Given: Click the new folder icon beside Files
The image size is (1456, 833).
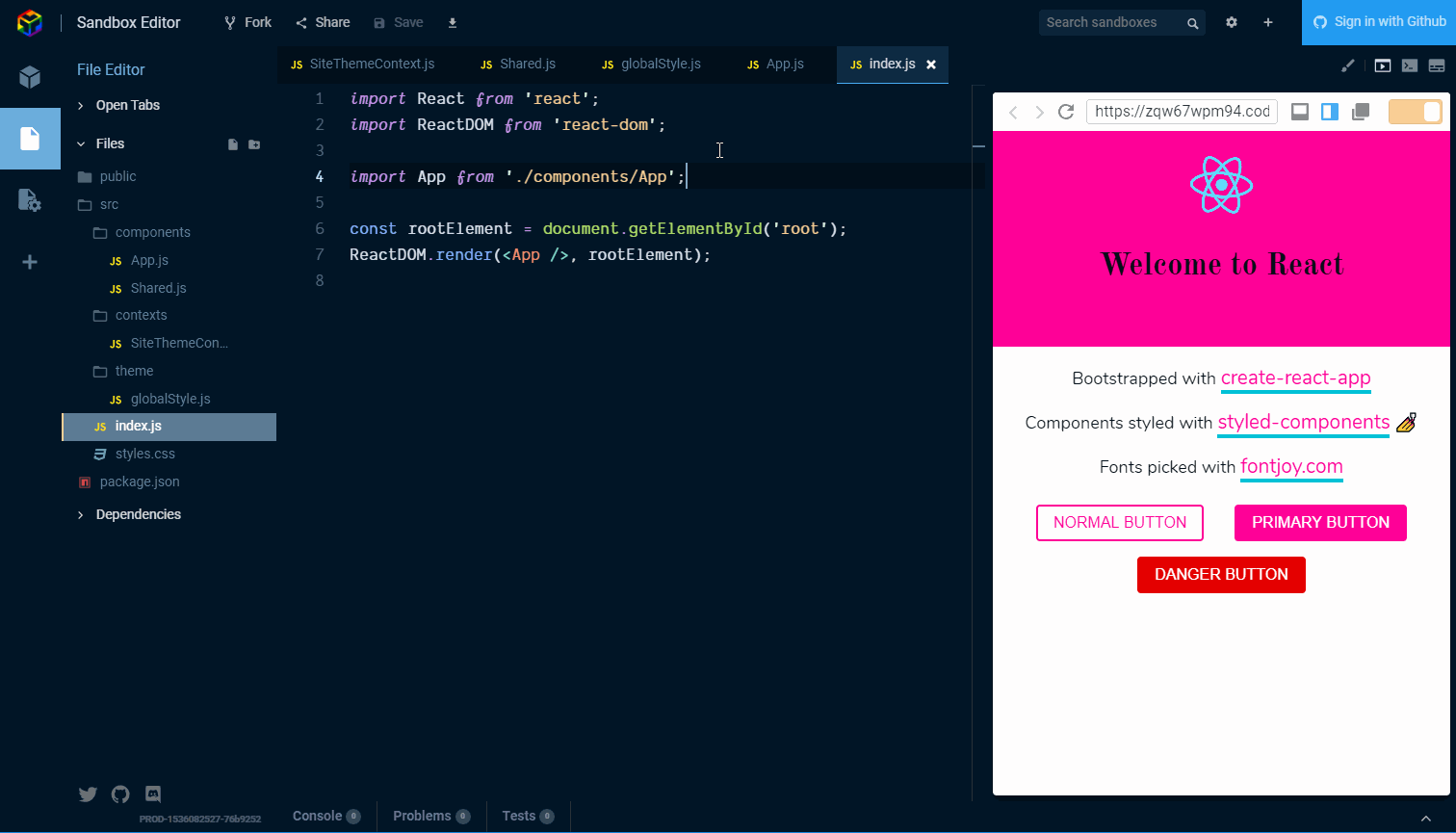Looking at the screenshot, I should click(x=254, y=144).
